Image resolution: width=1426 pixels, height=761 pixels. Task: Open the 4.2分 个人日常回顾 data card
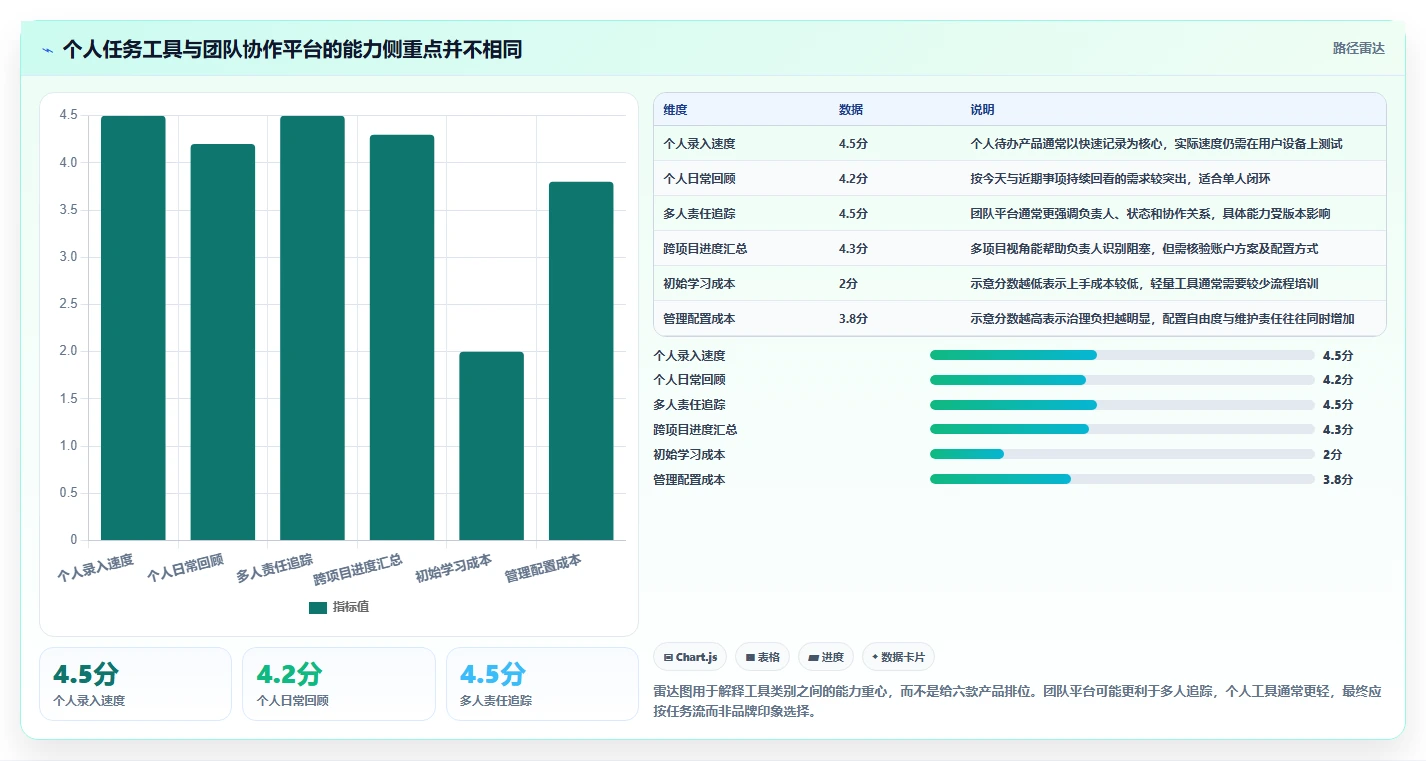point(339,684)
